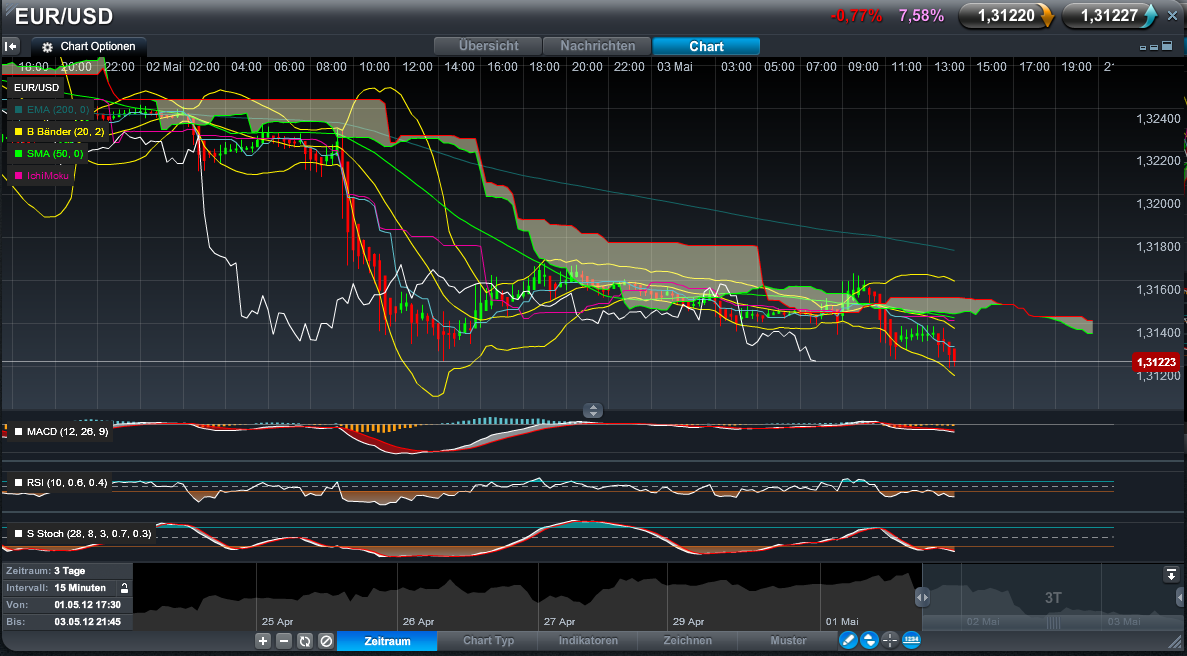Close the EUR/USD panel with the X
This screenshot has height=656, width=1187.
(x=1173, y=15)
